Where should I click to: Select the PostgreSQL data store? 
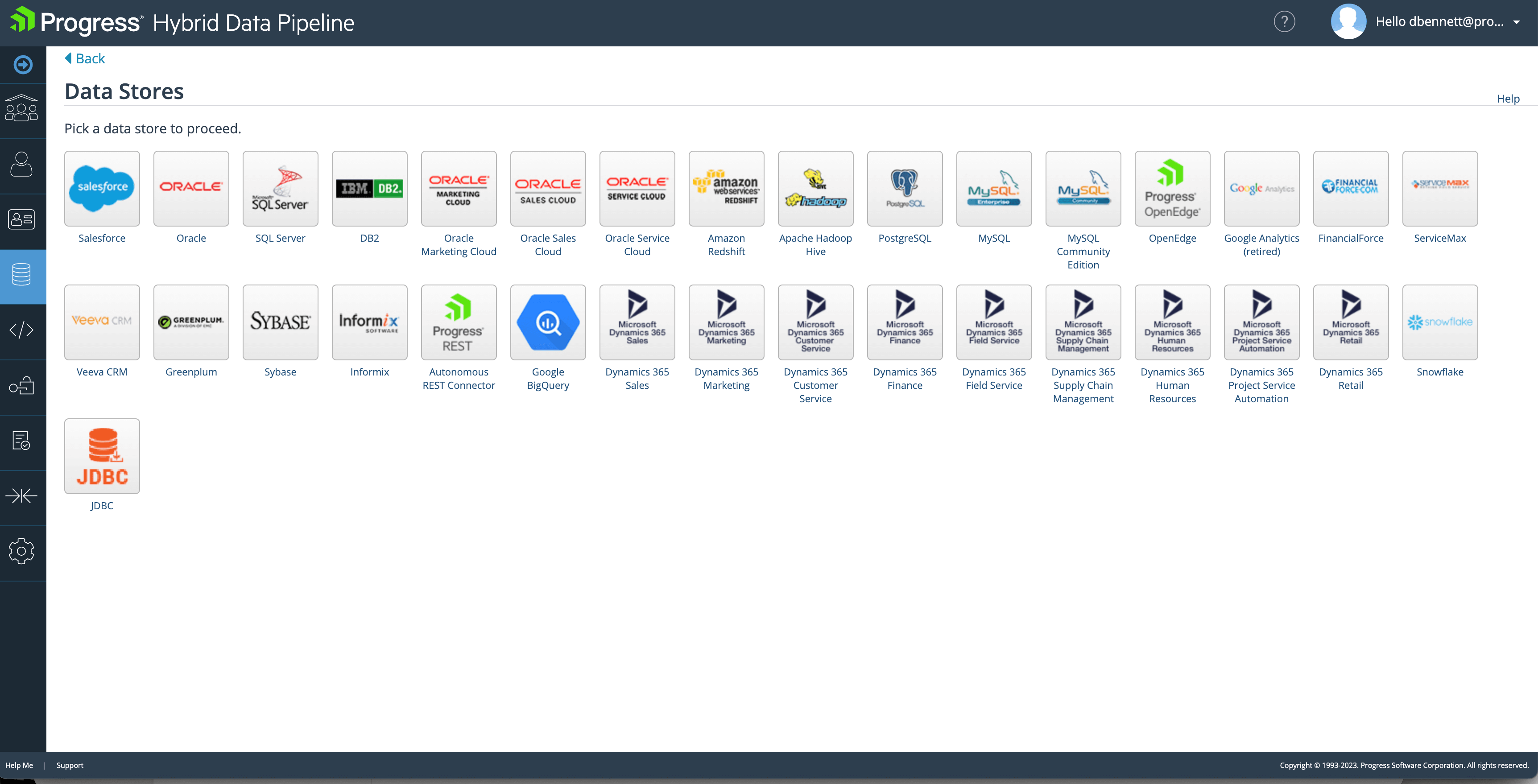pyautogui.click(x=905, y=189)
